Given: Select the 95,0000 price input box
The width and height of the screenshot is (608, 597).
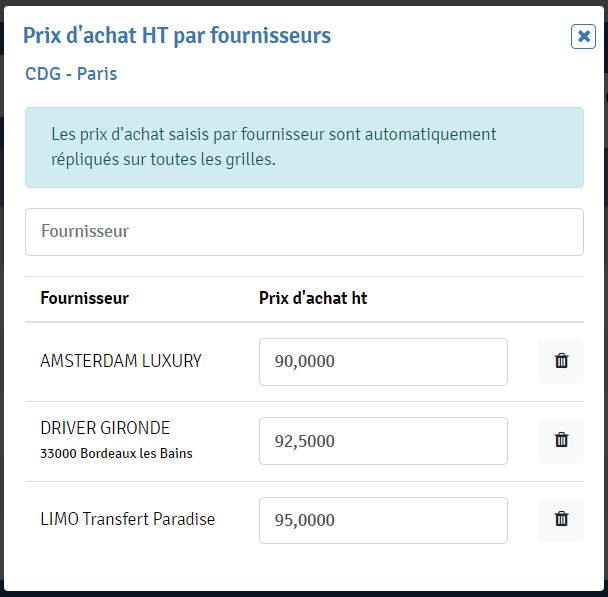Looking at the screenshot, I should (x=383, y=520).
